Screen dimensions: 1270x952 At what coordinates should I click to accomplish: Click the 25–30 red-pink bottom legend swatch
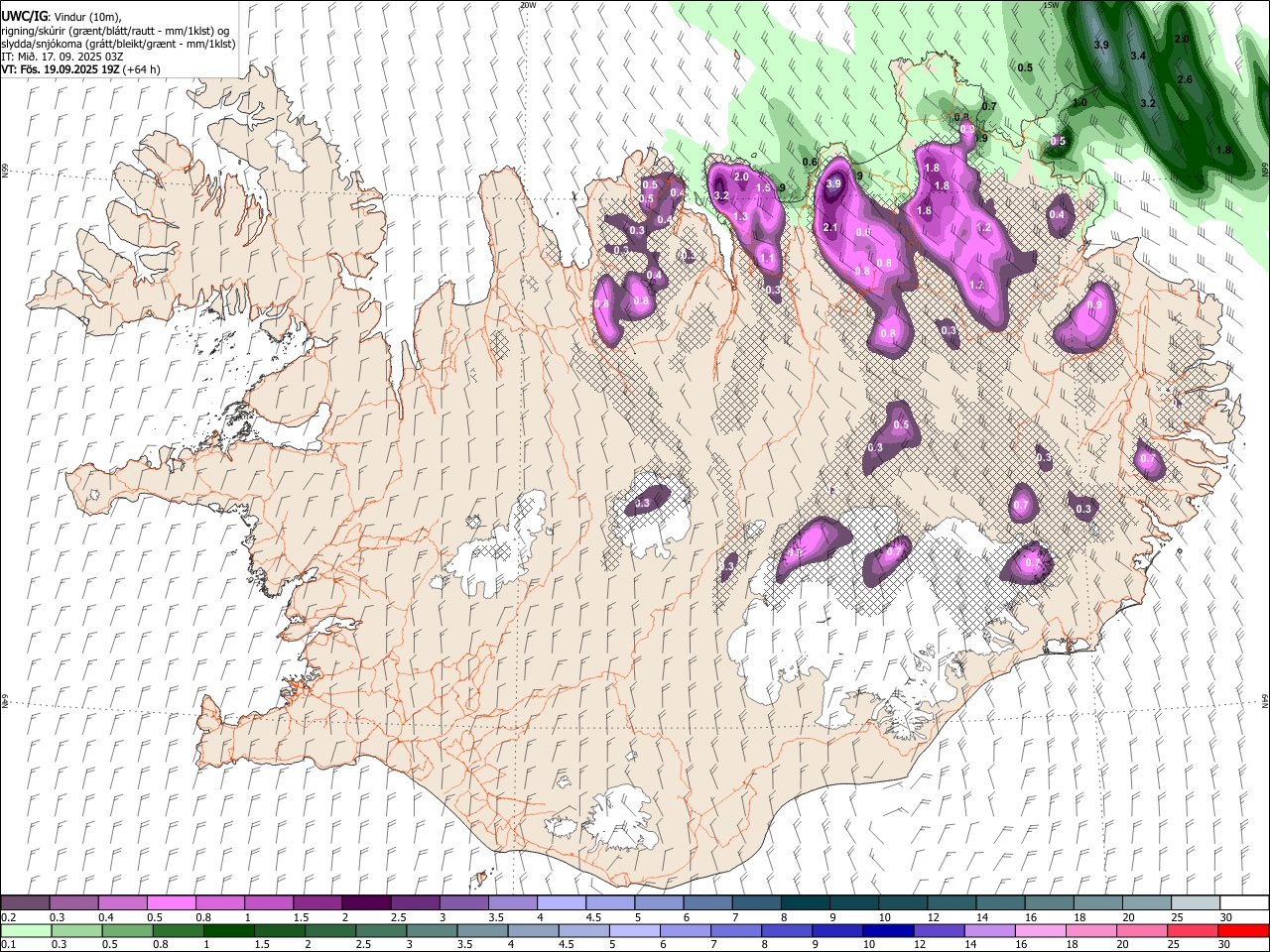coord(1192,931)
